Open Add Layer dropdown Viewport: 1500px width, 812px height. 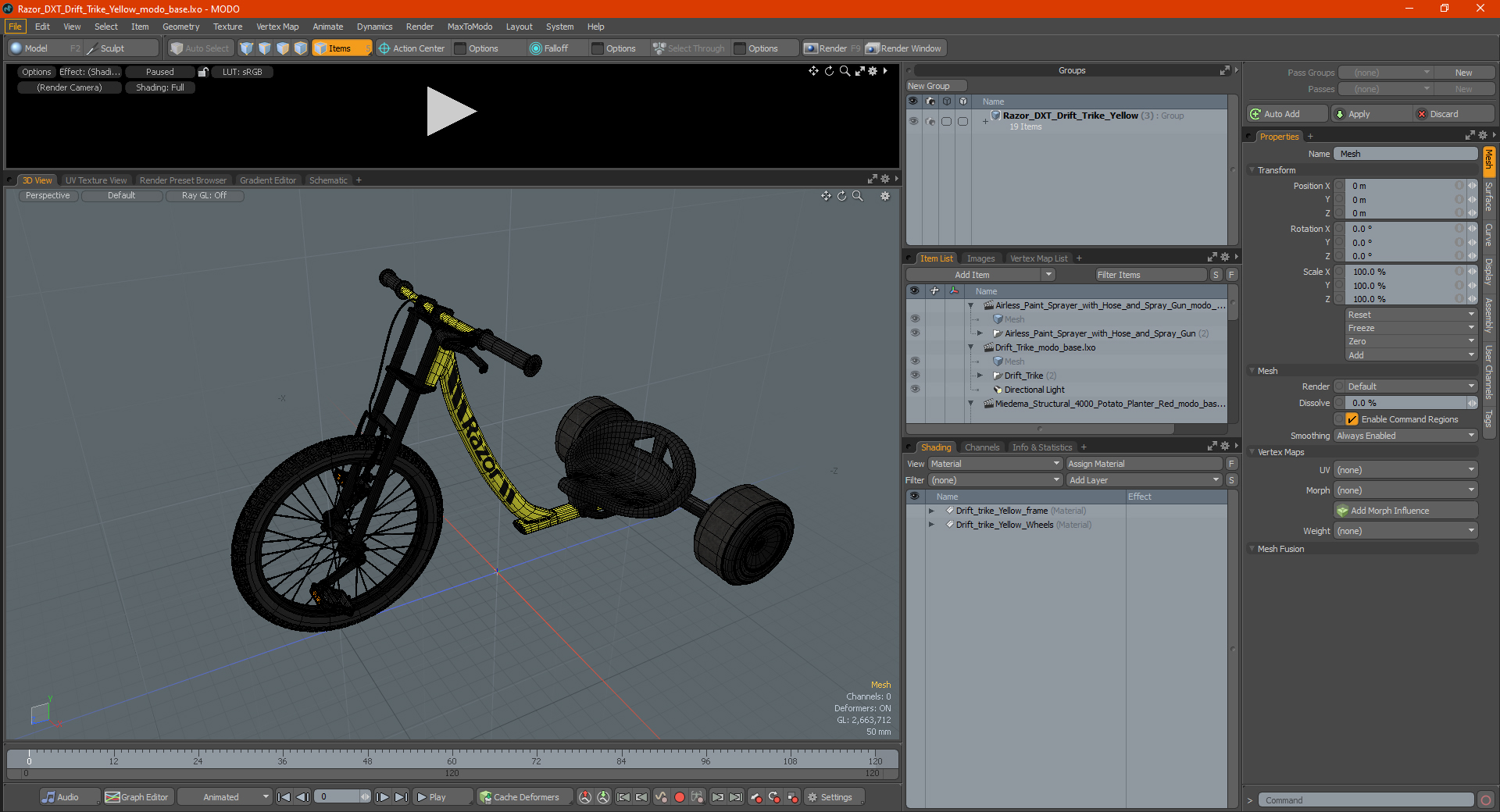(1144, 480)
